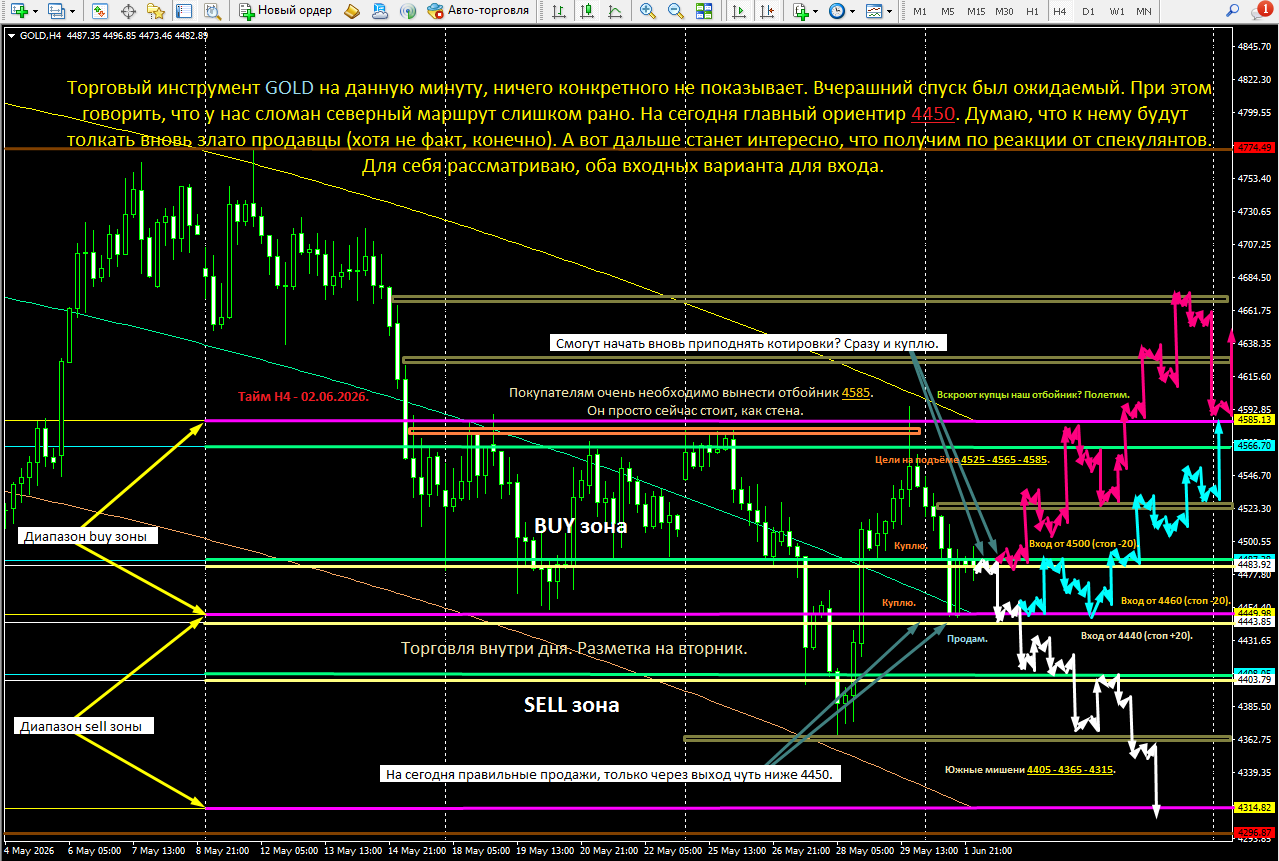
Task: Click the Profiles icon
Action: point(56,11)
